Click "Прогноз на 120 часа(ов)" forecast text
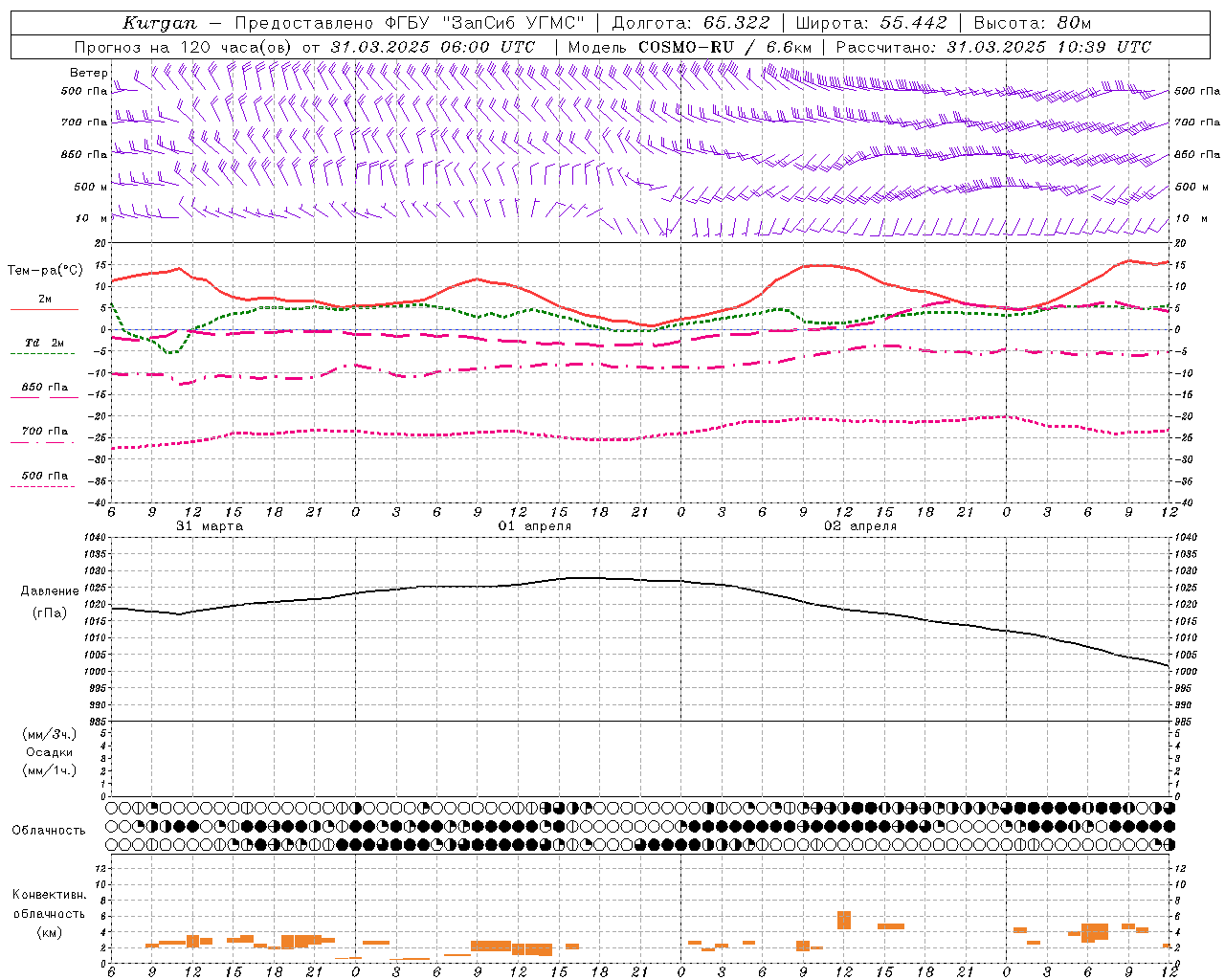 pyautogui.click(x=184, y=47)
